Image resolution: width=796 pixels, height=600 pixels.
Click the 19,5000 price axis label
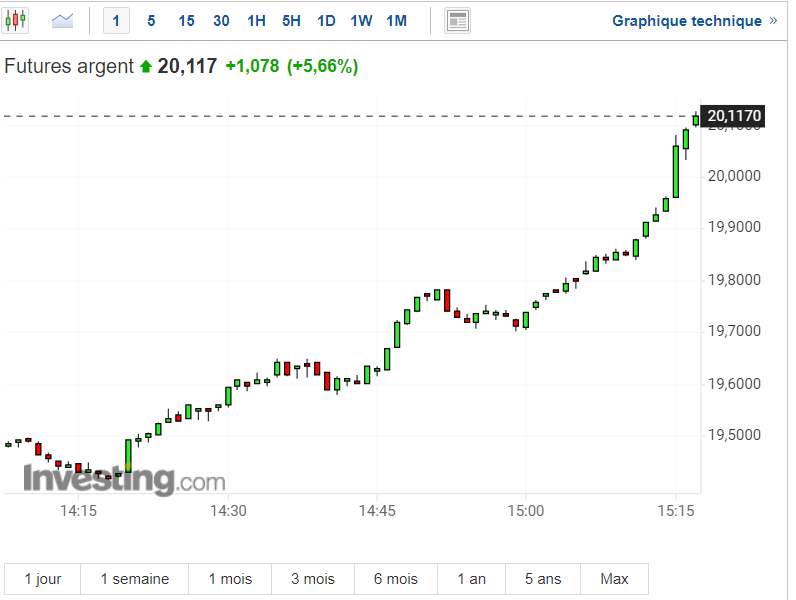(x=735, y=435)
